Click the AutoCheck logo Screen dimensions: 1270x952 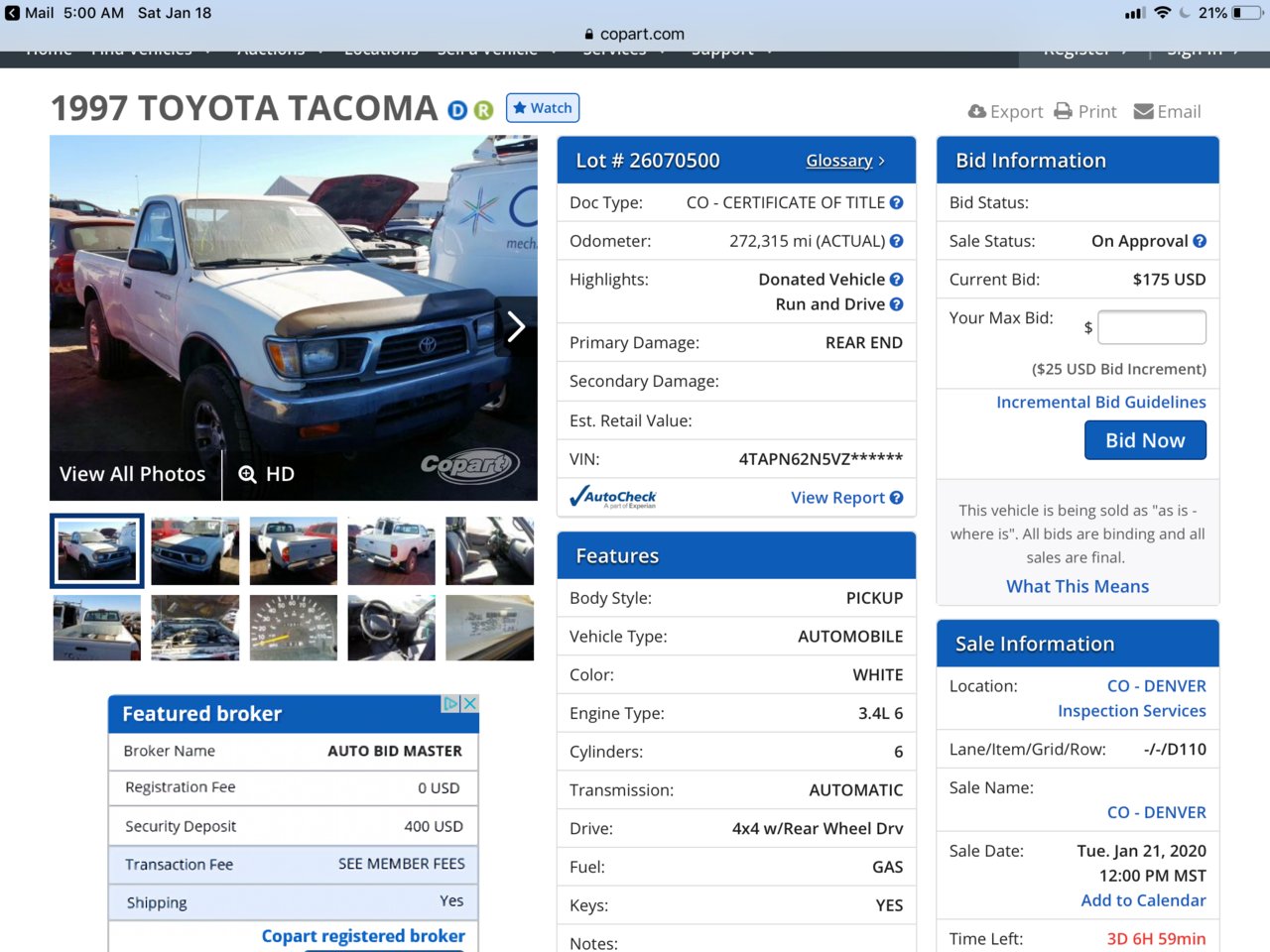[x=613, y=497]
